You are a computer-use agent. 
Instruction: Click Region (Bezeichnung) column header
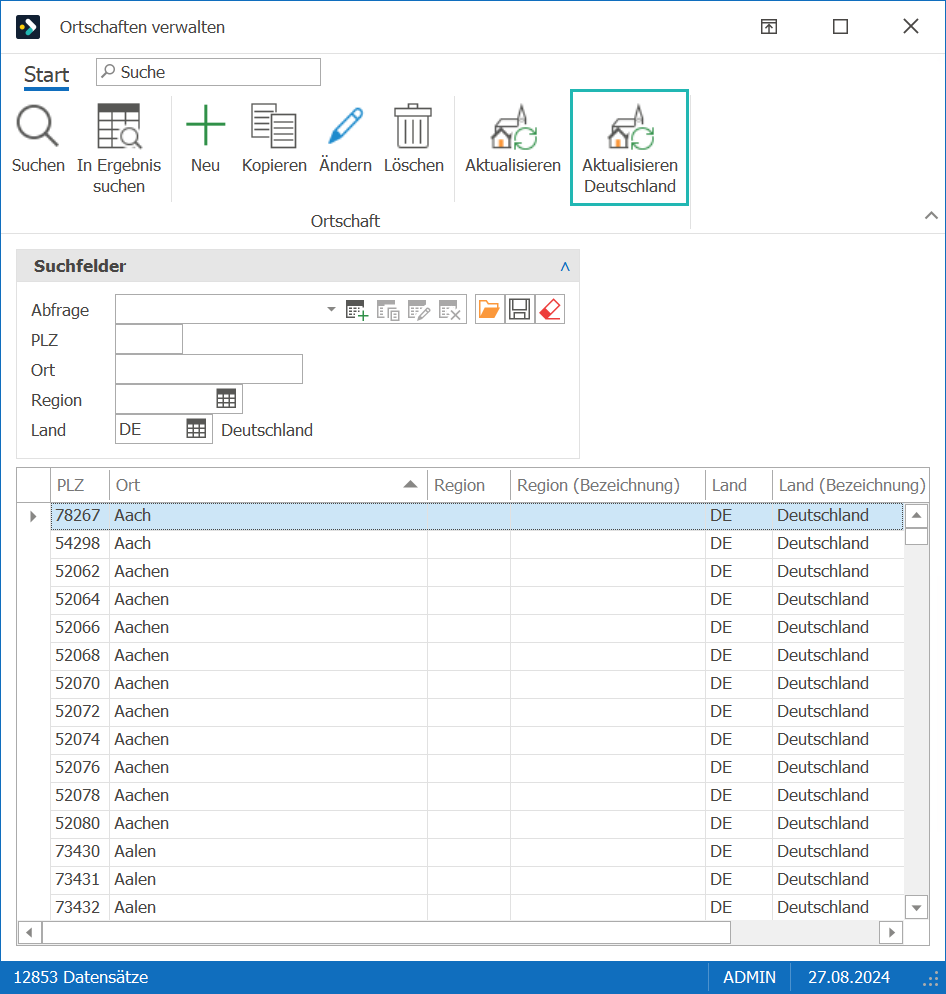608,485
